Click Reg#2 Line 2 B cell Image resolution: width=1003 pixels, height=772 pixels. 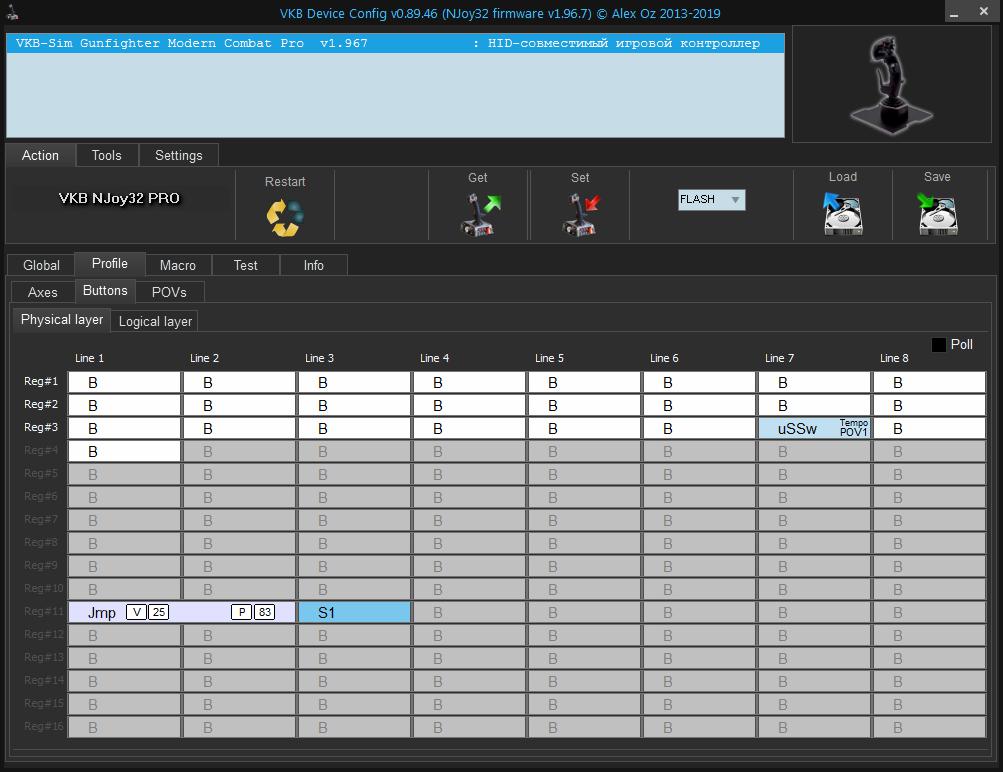coord(239,406)
